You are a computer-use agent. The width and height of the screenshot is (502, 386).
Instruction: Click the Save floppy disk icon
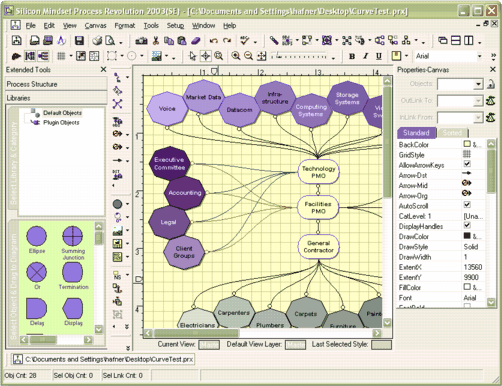pos(79,41)
